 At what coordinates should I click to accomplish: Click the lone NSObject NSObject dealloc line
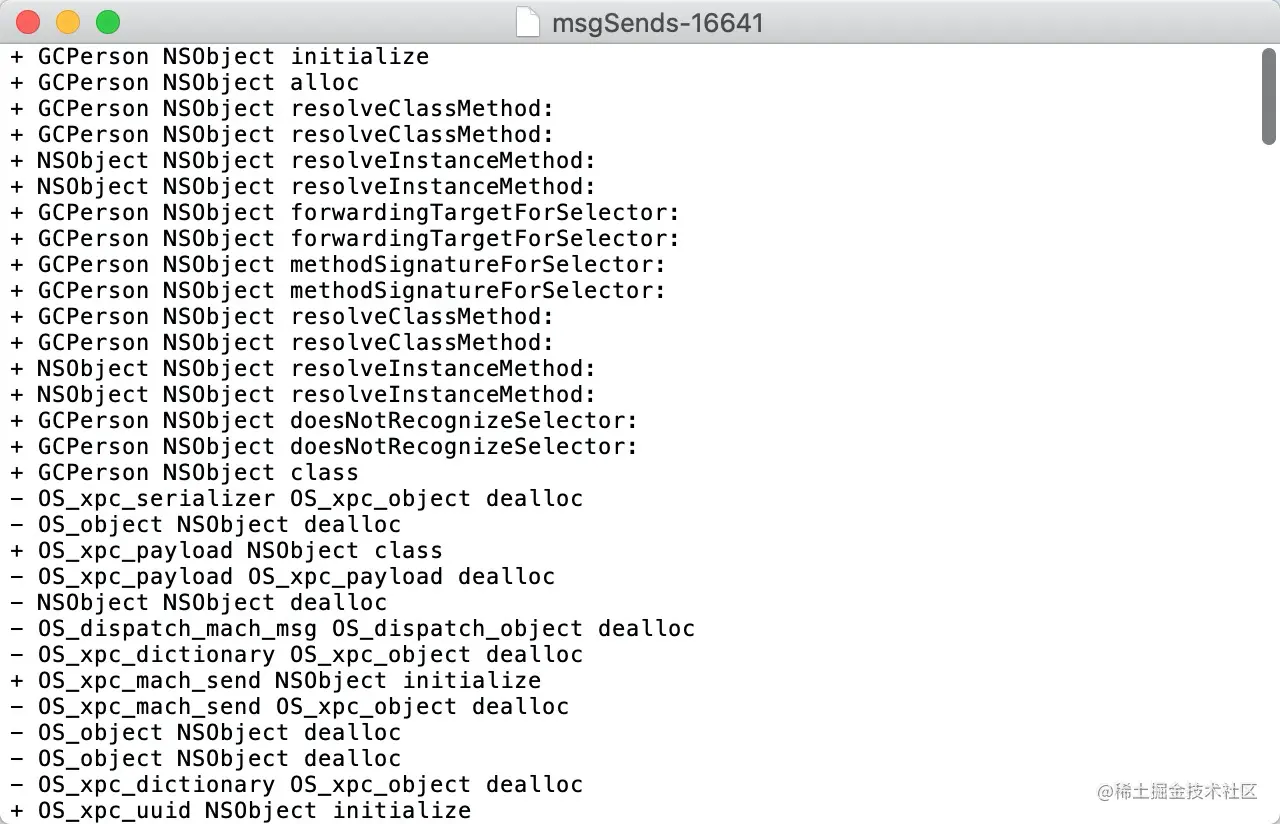point(199,602)
